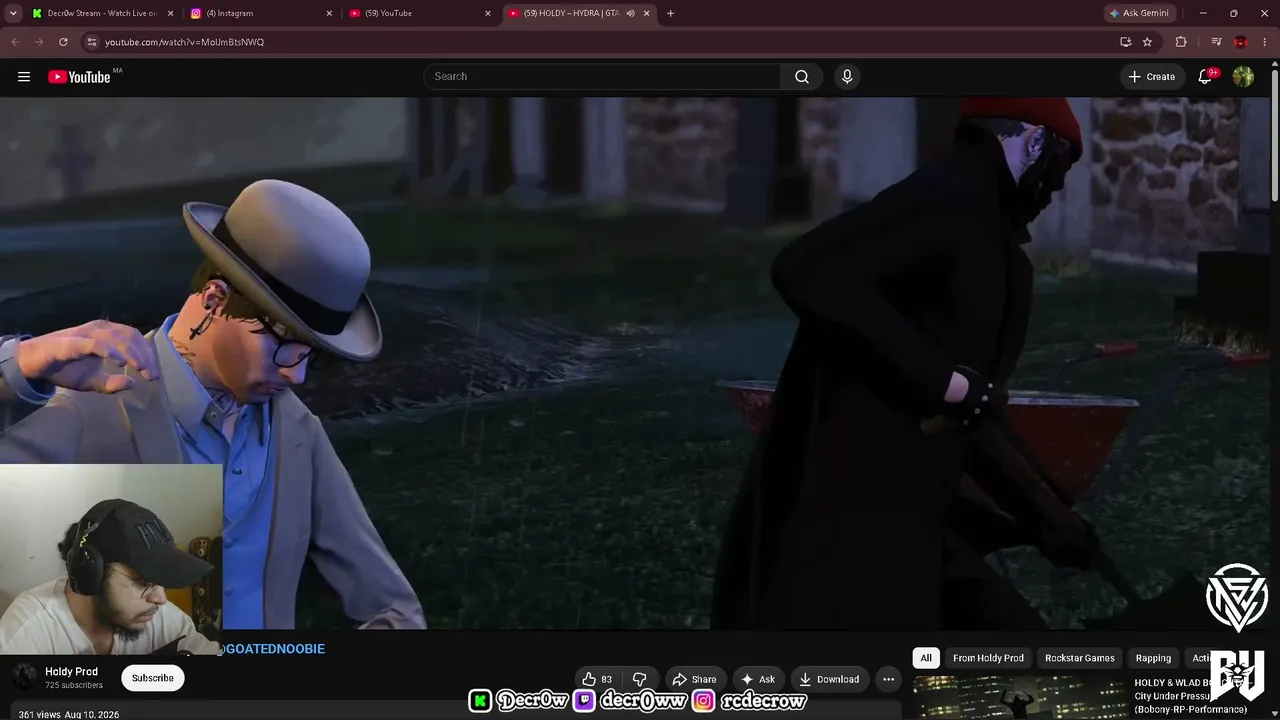Open the Holdy Prod channel avatar

pos(25,677)
